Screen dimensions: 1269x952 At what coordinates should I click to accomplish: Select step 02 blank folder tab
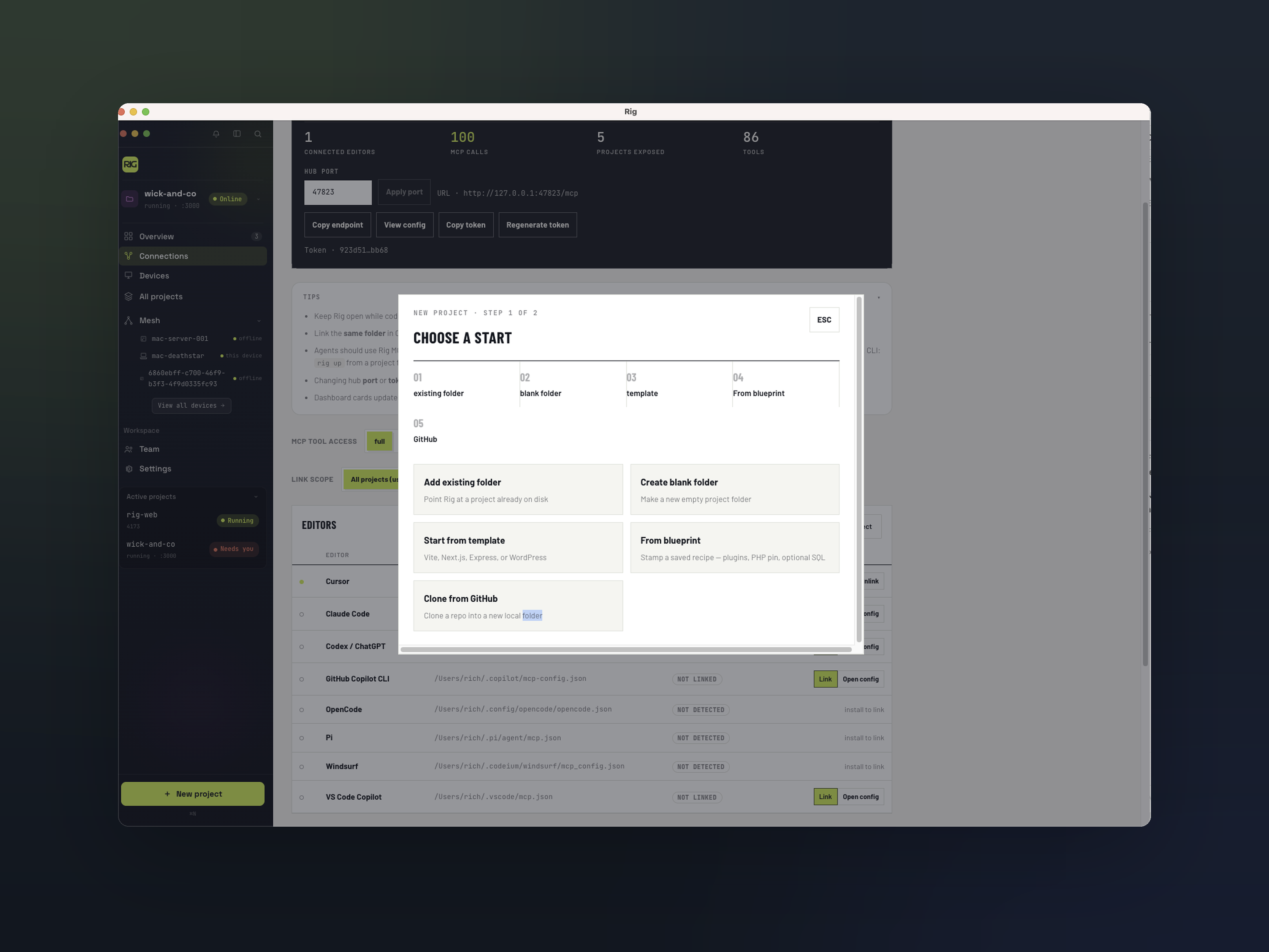(x=573, y=384)
